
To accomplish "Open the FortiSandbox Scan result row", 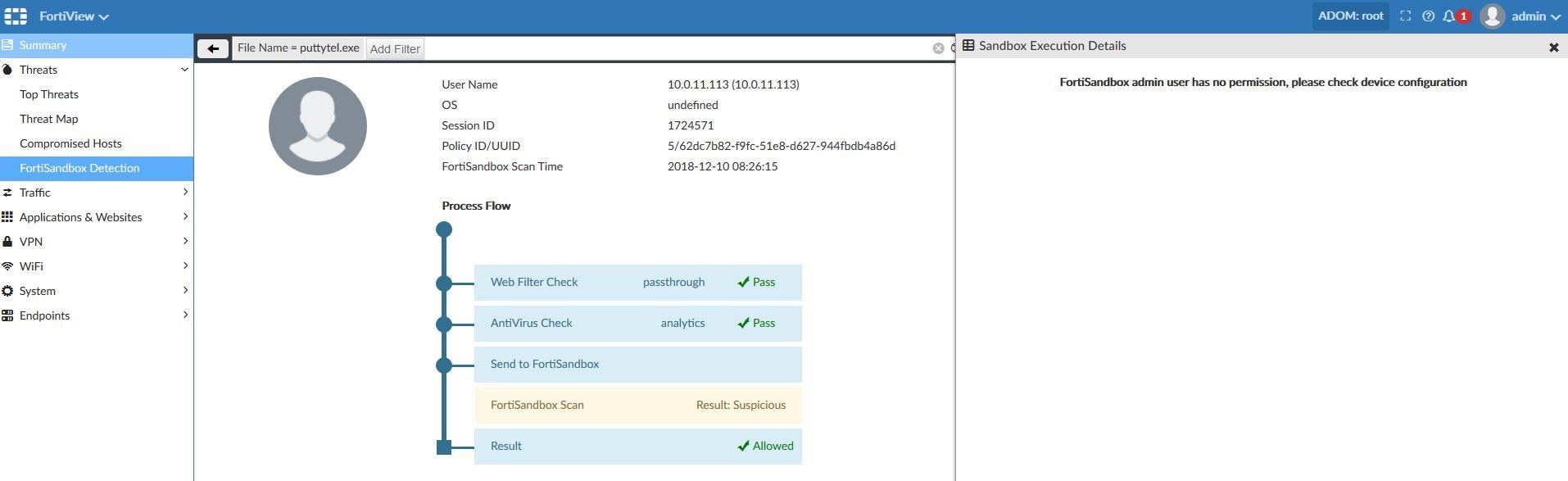I will (x=637, y=406).
